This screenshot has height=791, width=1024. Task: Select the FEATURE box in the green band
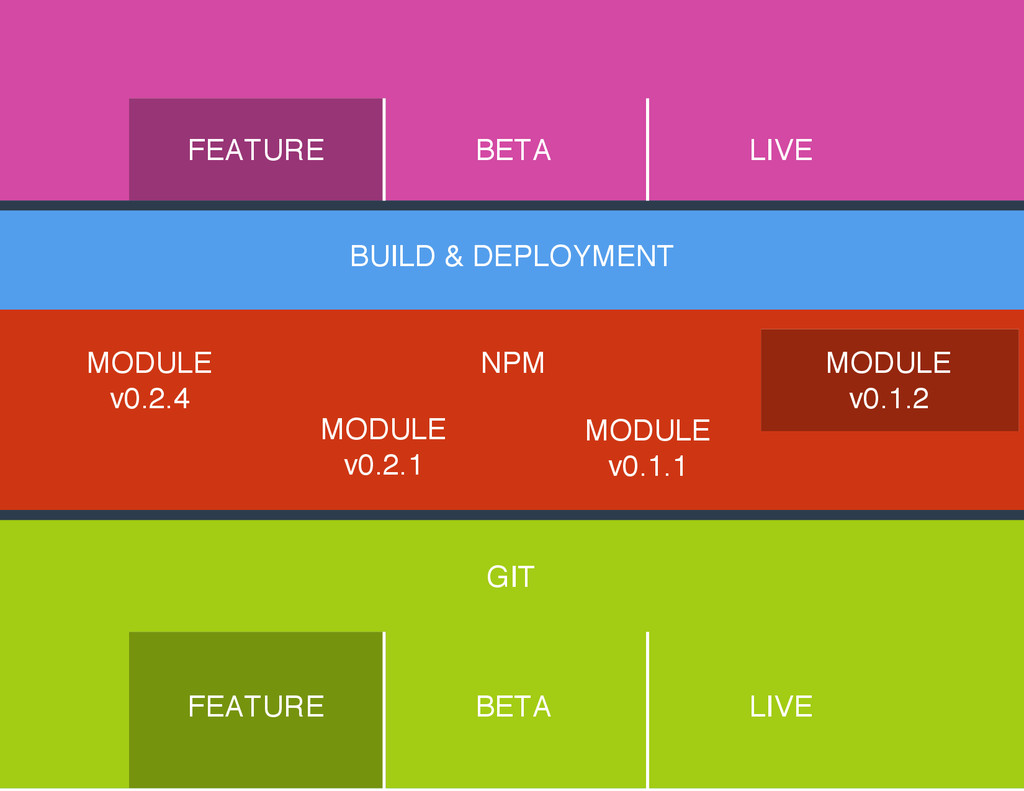pos(255,710)
